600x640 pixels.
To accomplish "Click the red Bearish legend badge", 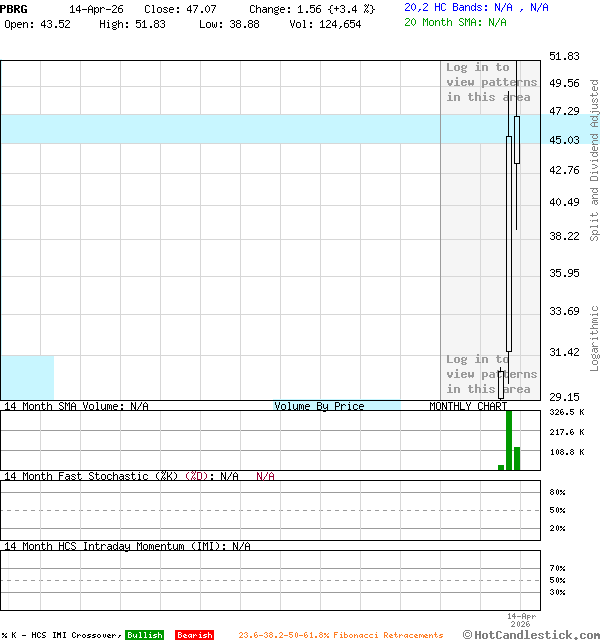I will click(x=194, y=635).
